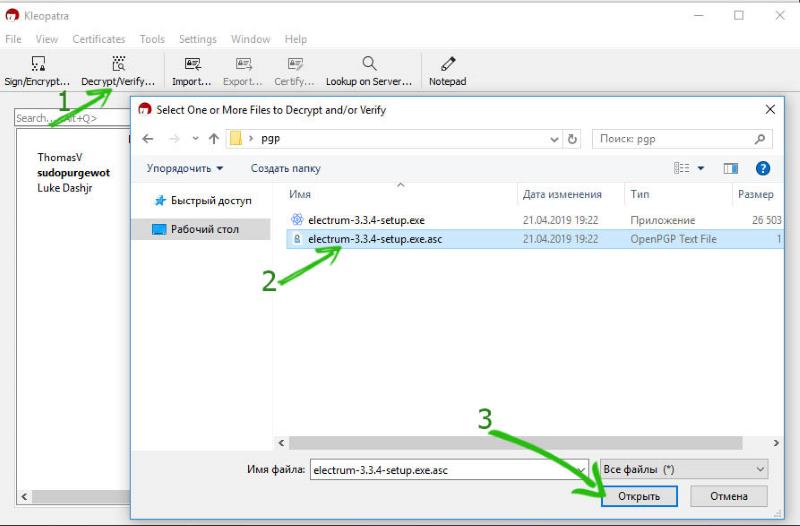800x526 pixels.
Task: Close the file selection dialog
Action: click(770, 109)
